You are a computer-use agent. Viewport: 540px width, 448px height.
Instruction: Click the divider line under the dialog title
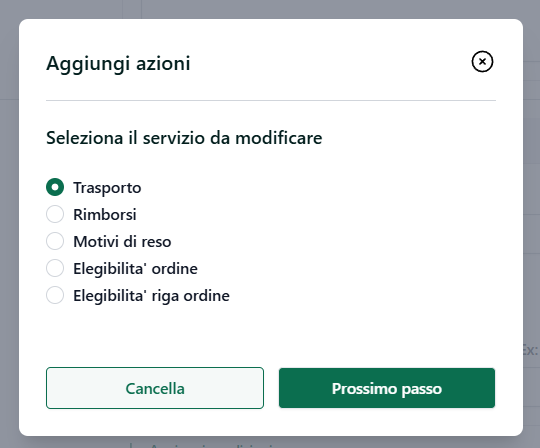pos(271,101)
